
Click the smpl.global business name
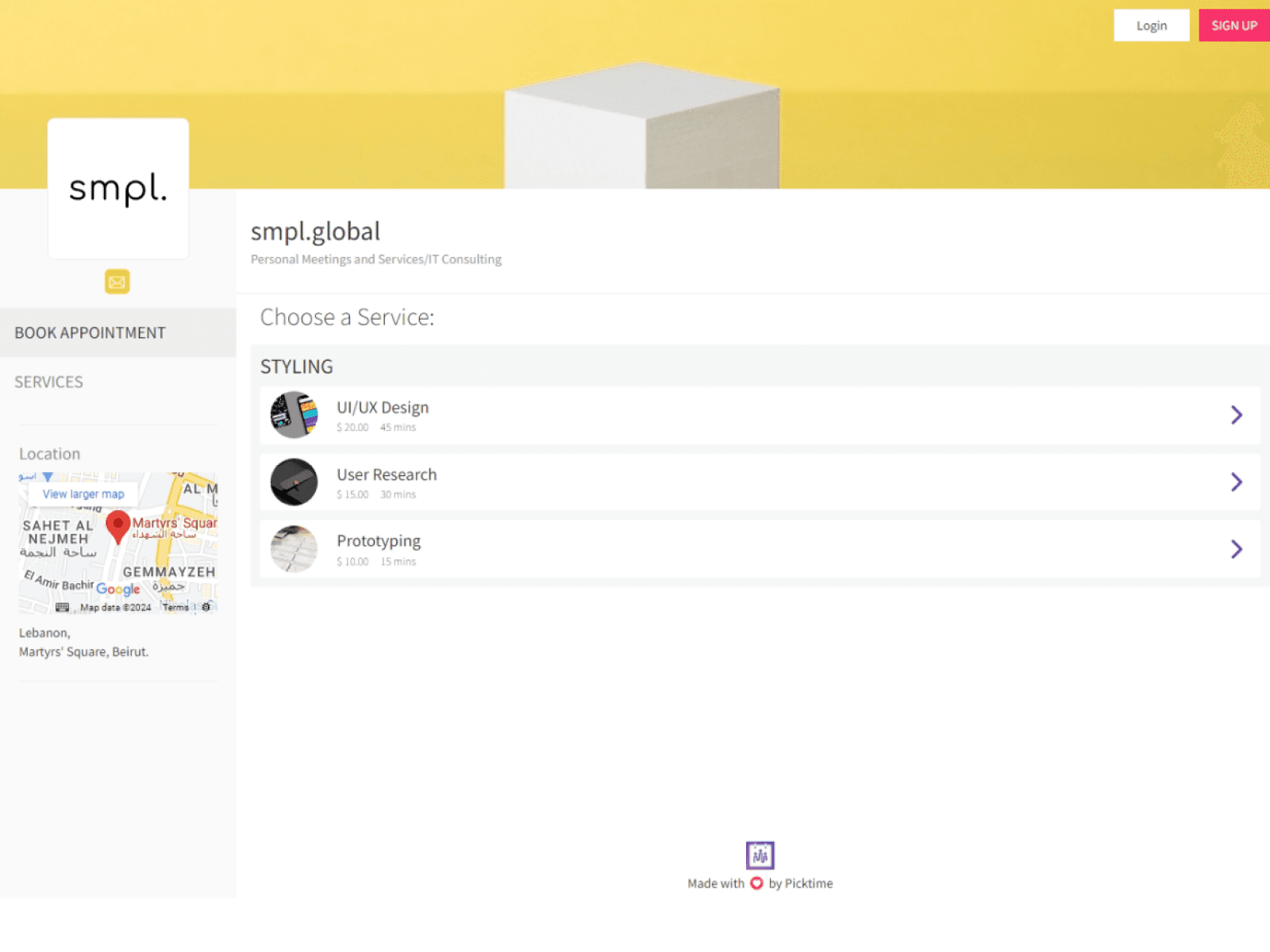[x=315, y=232]
